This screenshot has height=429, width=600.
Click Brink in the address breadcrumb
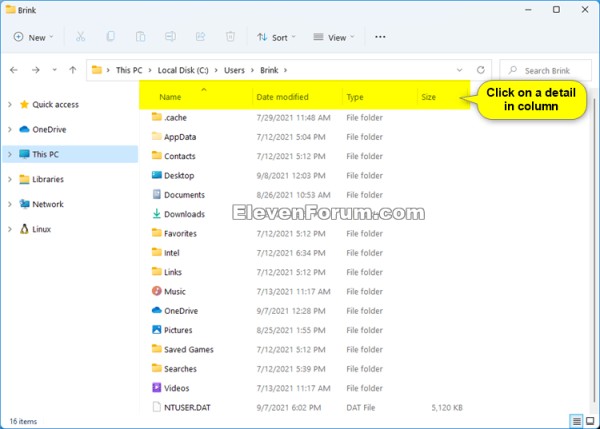[269, 70]
